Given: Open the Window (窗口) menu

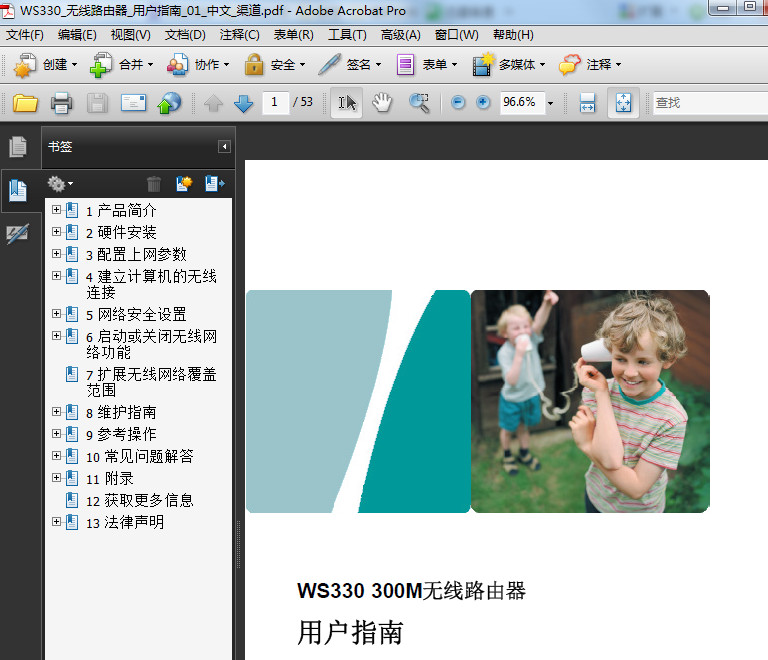Looking at the screenshot, I should coord(456,35).
